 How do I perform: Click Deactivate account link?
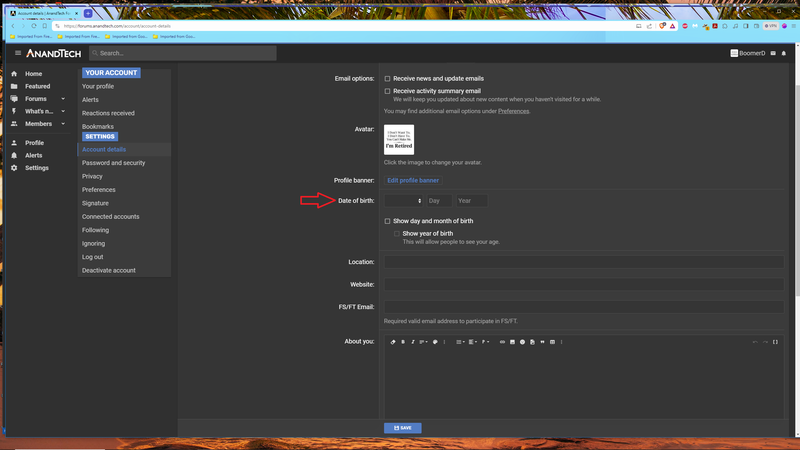click(x=109, y=270)
